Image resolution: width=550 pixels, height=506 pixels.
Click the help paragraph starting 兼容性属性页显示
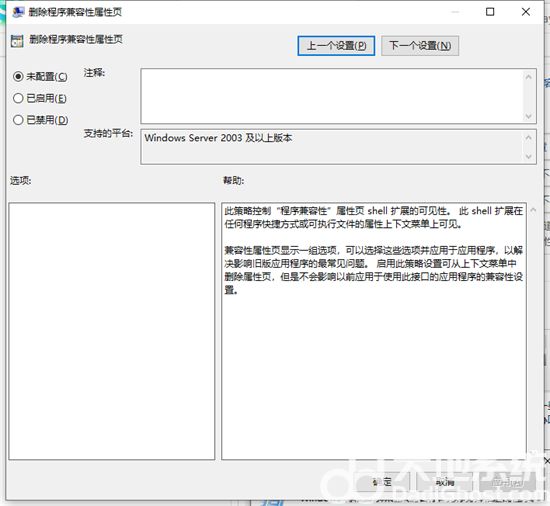point(374,270)
